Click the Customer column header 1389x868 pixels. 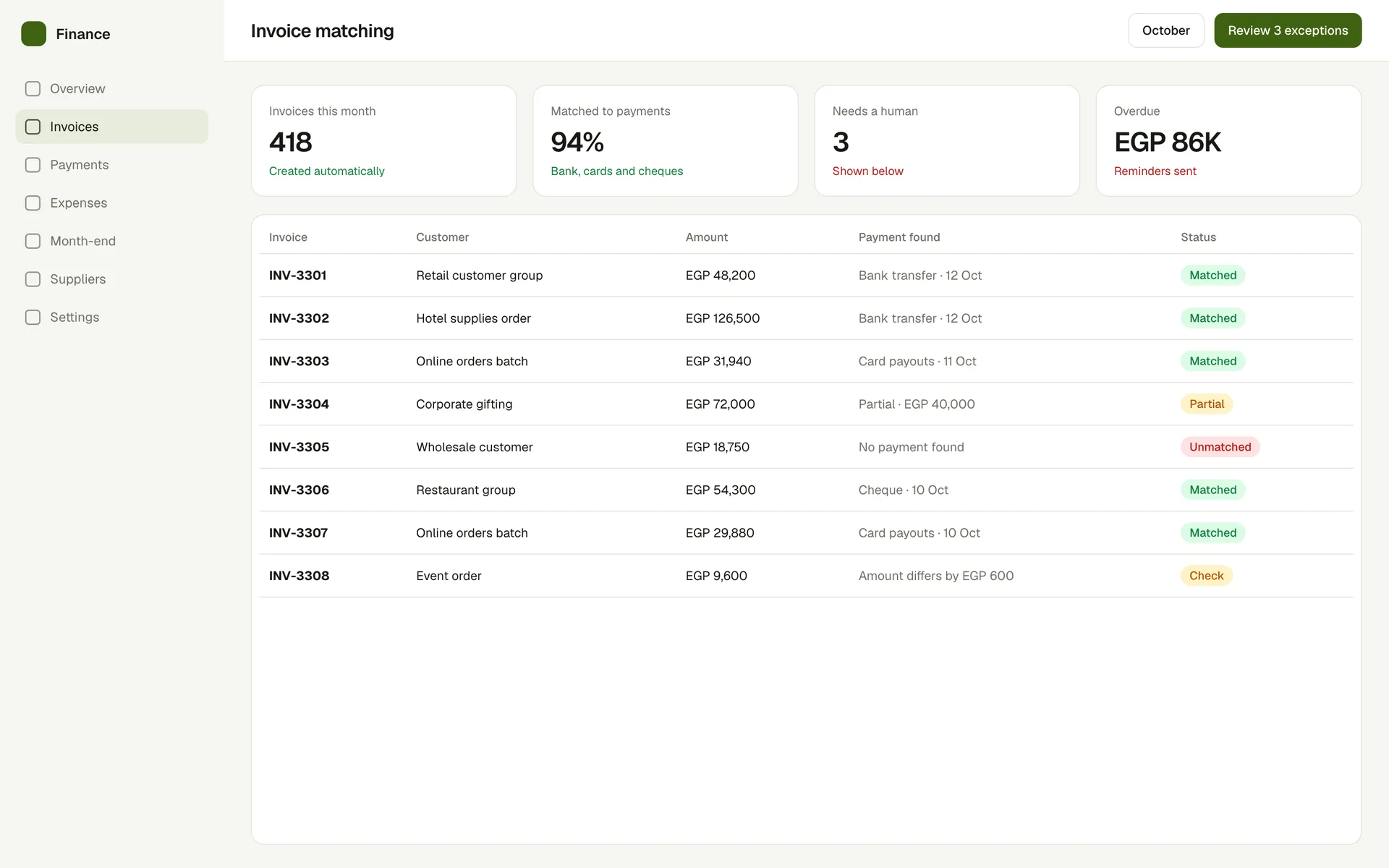click(x=442, y=237)
